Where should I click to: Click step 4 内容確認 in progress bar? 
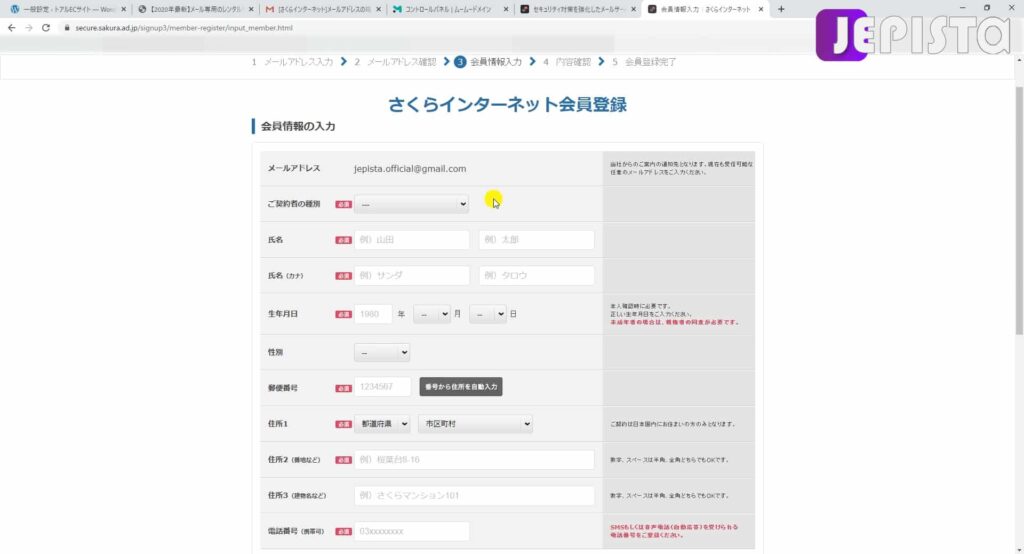tap(567, 62)
